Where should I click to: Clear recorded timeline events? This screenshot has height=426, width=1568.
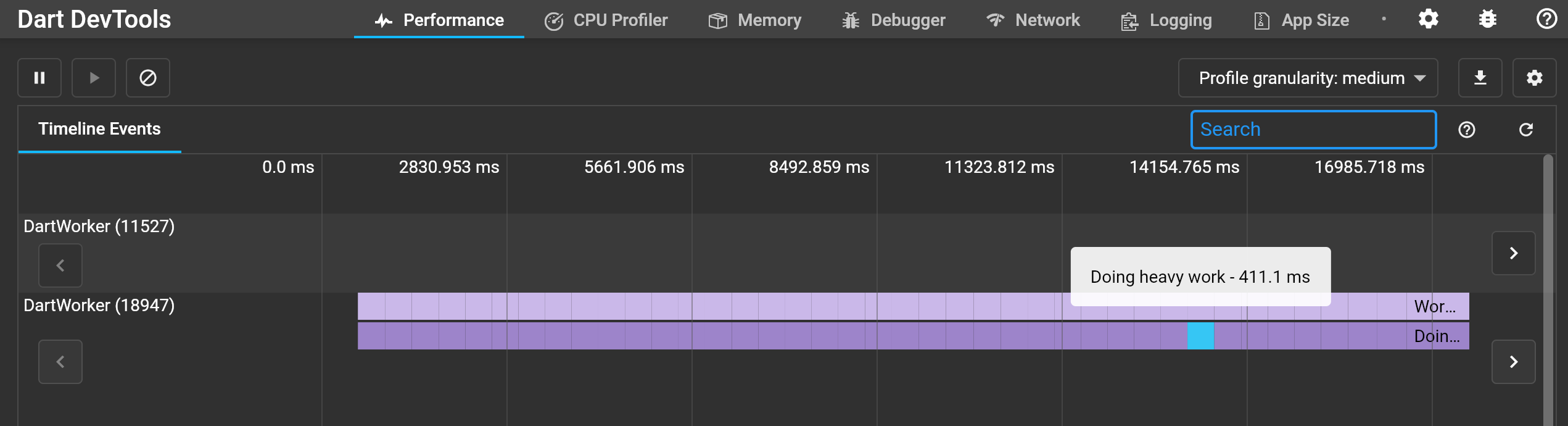tap(148, 78)
